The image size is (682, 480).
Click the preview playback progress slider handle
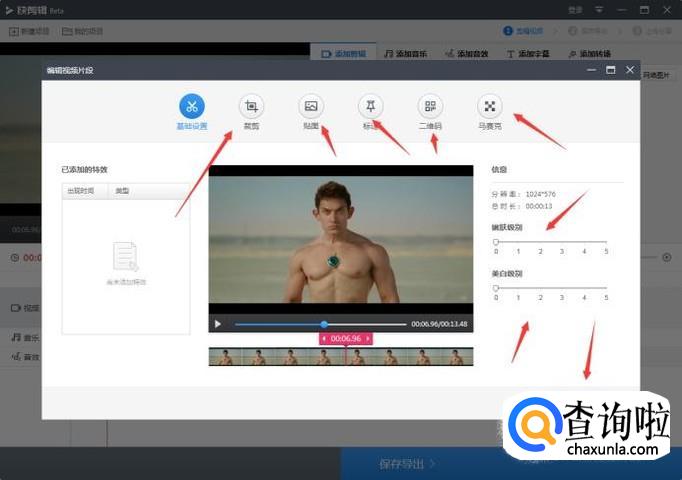324,324
